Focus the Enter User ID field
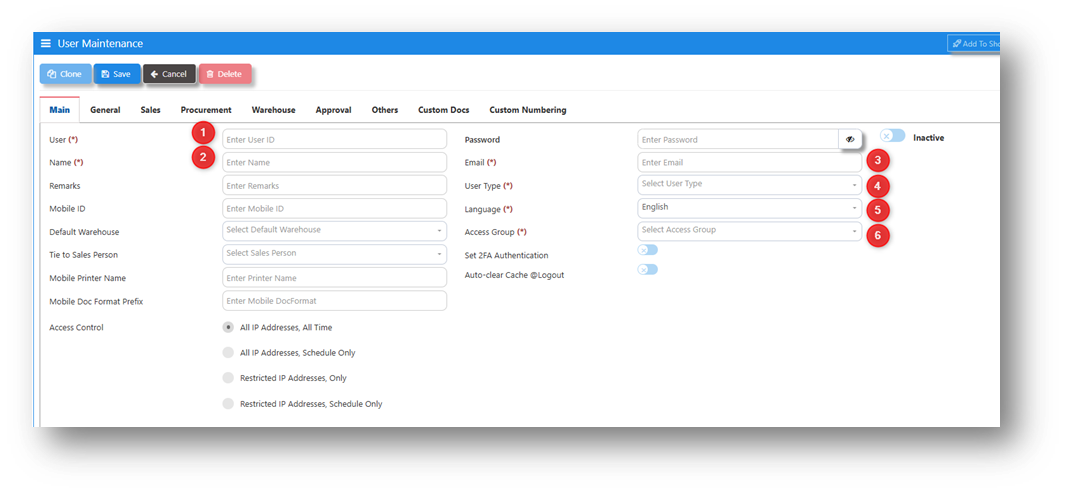This screenshot has height=492, width=1065. 334,139
